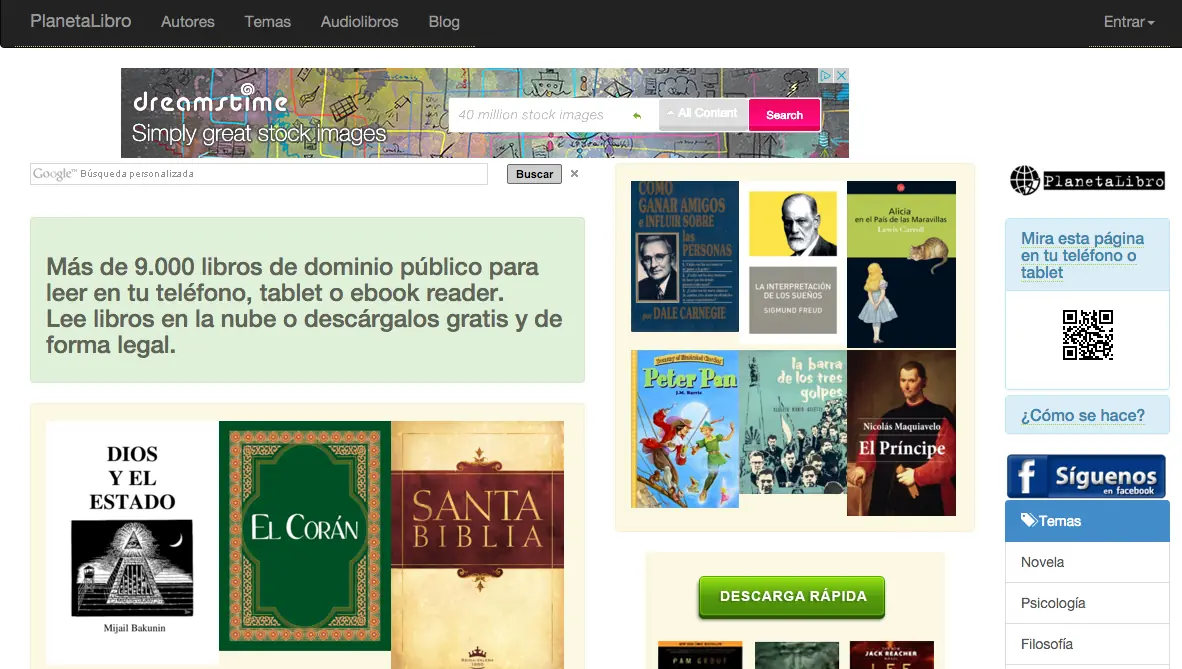1182x669 pixels.
Task: Click the Temas tag header in sidebar
Action: pos(1087,521)
